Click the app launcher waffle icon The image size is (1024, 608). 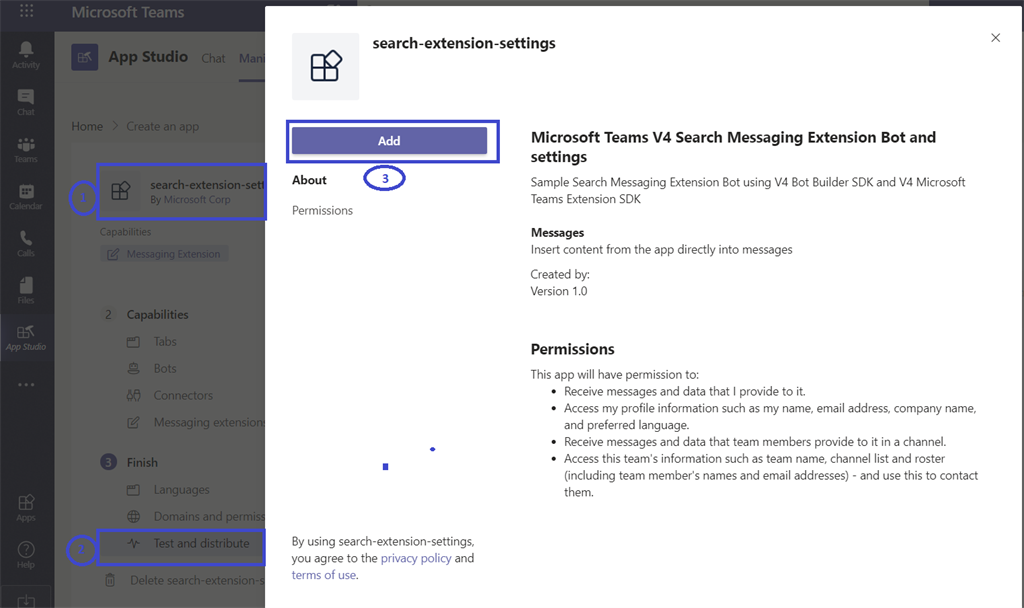tap(25, 12)
